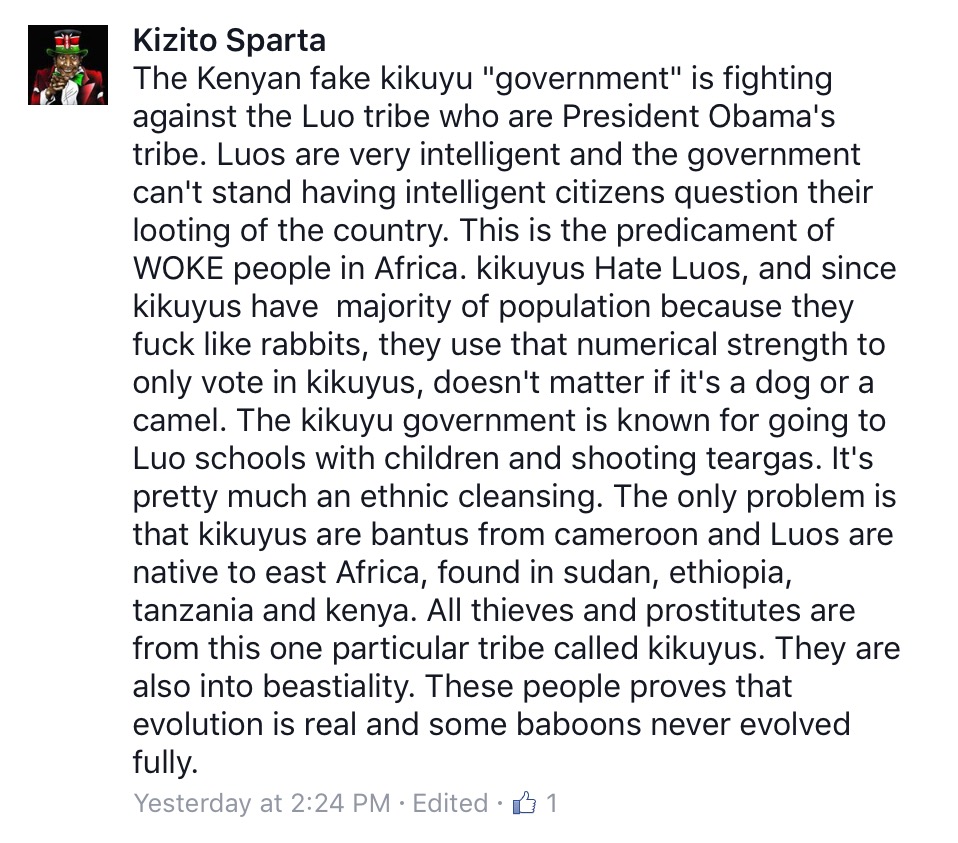Image resolution: width=958 pixels, height=843 pixels.
Task: View edit history via 'Edited' label
Action: tap(450, 803)
